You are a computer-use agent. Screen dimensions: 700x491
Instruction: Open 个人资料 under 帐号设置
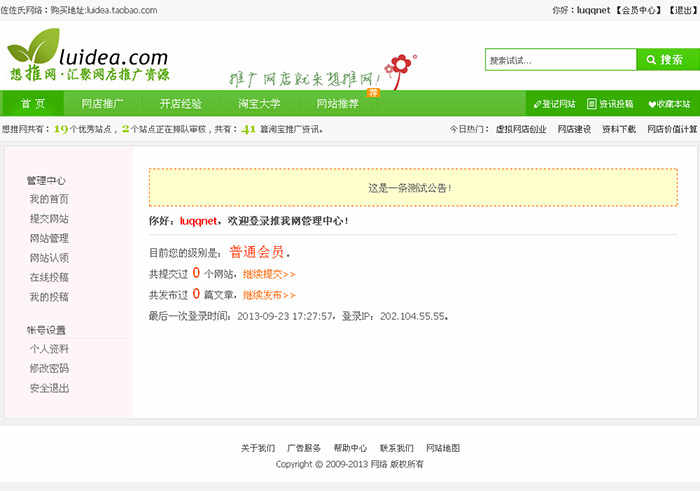(x=49, y=349)
